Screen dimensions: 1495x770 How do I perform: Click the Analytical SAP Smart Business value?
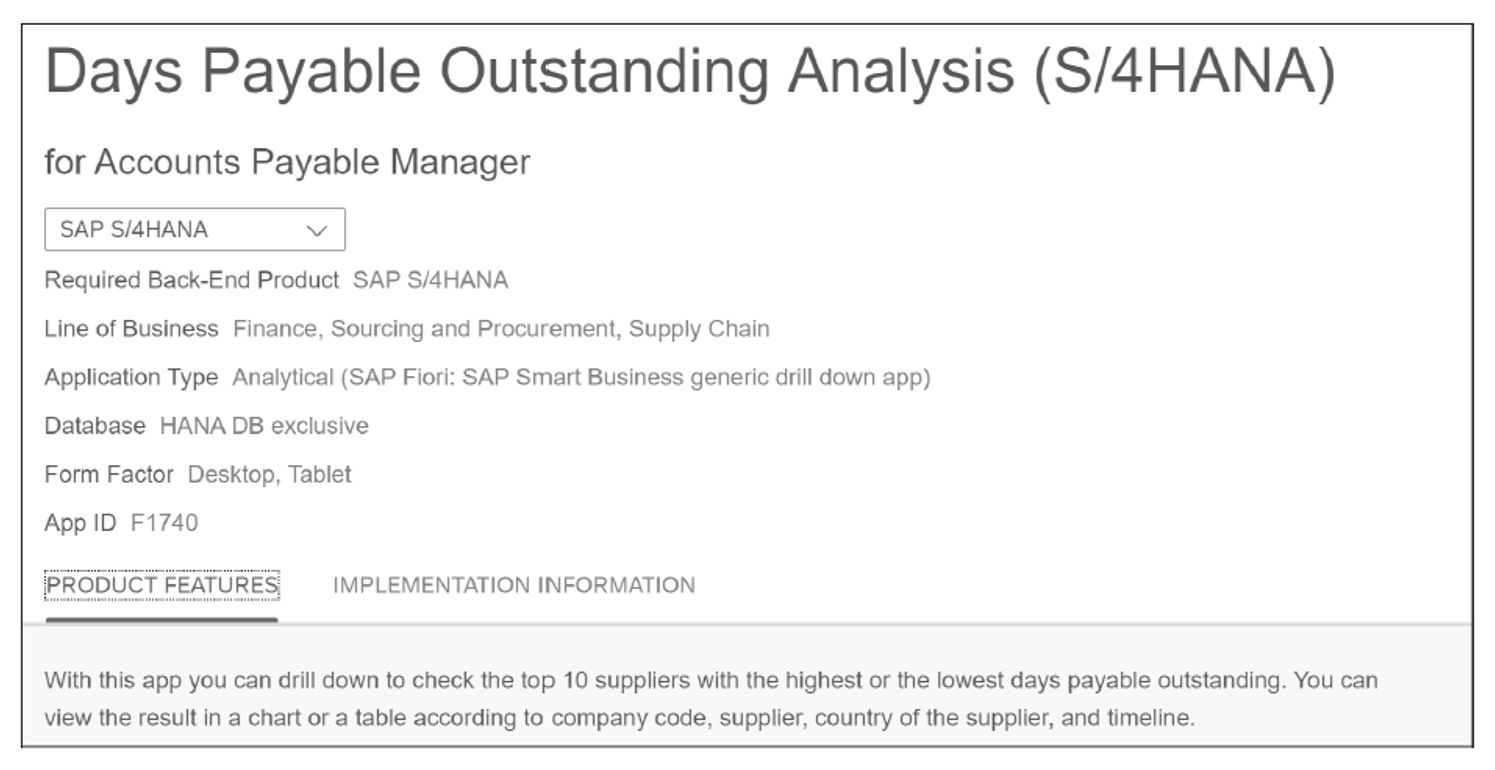(581, 377)
